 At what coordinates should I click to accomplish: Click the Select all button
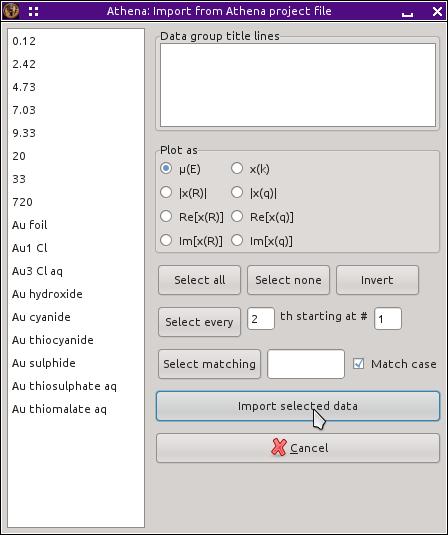point(200,280)
